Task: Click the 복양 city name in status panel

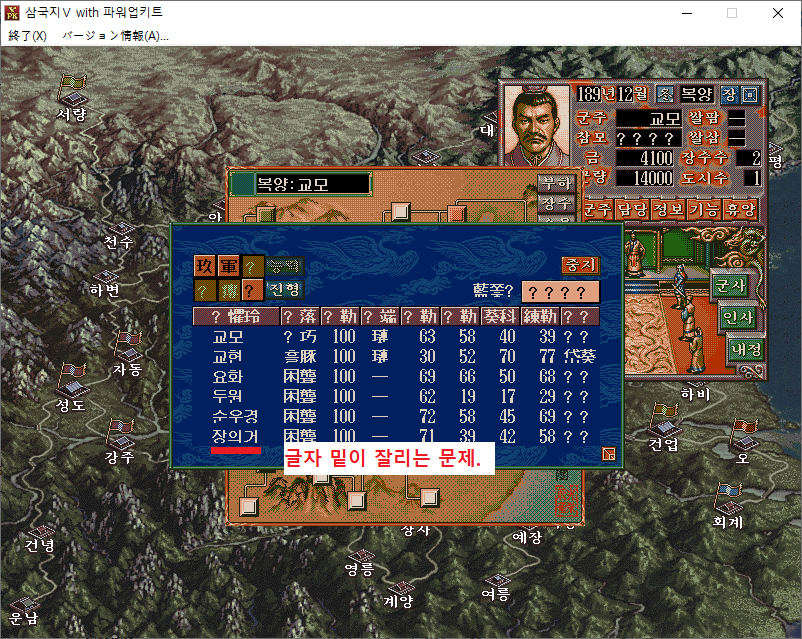Action: [x=696, y=94]
